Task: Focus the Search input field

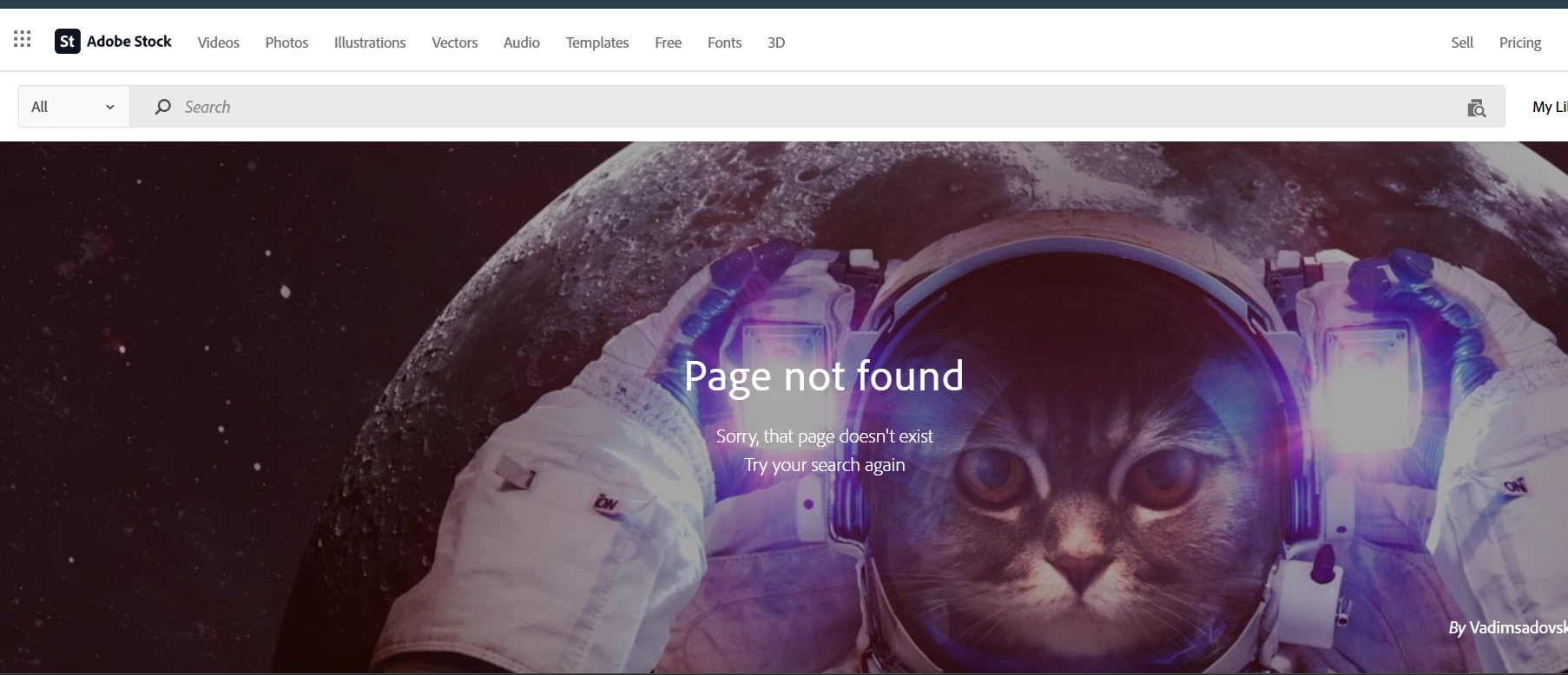Action: click(817, 107)
